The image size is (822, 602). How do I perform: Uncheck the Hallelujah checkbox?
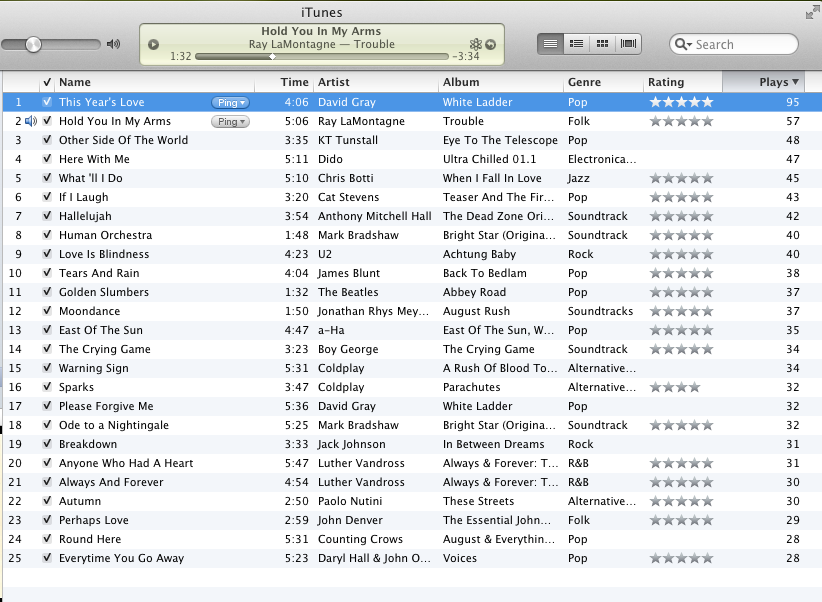pyautogui.click(x=47, y=216)
